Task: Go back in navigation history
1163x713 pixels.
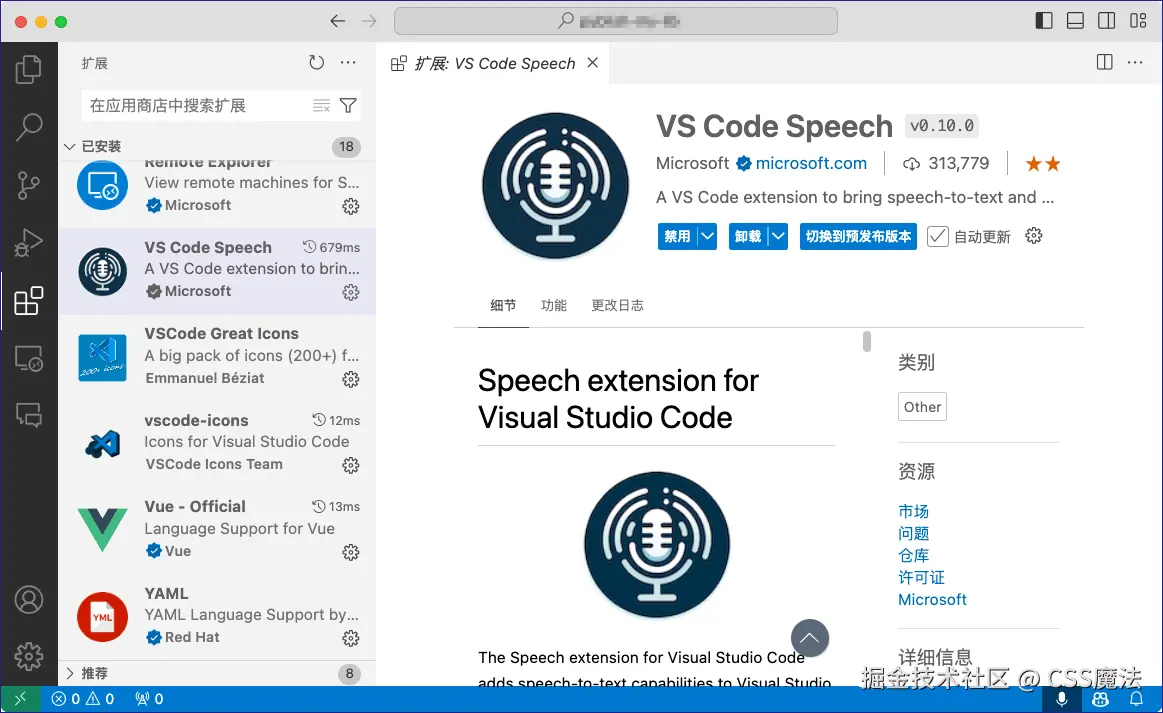Action: [x=337, y=21]
